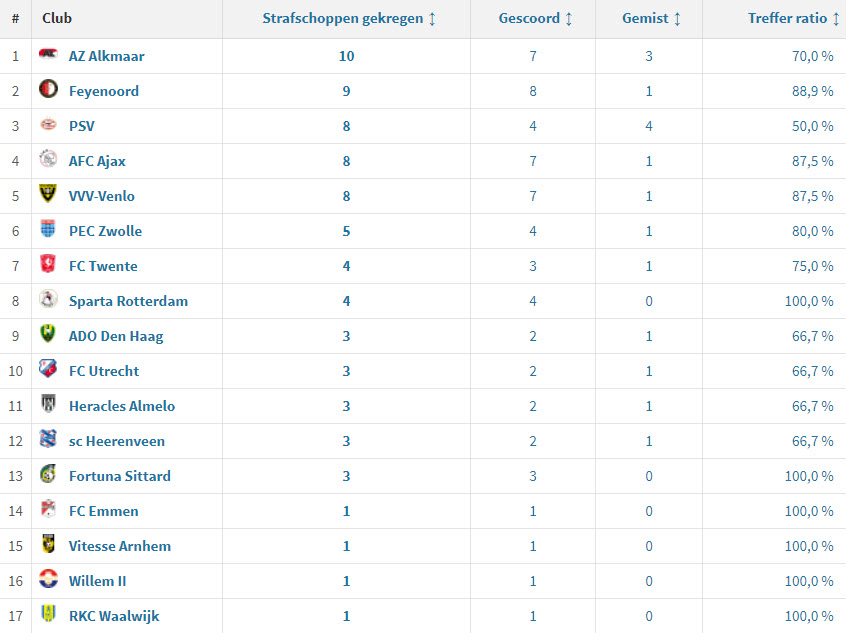Click the PSV club crest icon
Viewport: 847px width, 633px height.
tap(48, 125)
